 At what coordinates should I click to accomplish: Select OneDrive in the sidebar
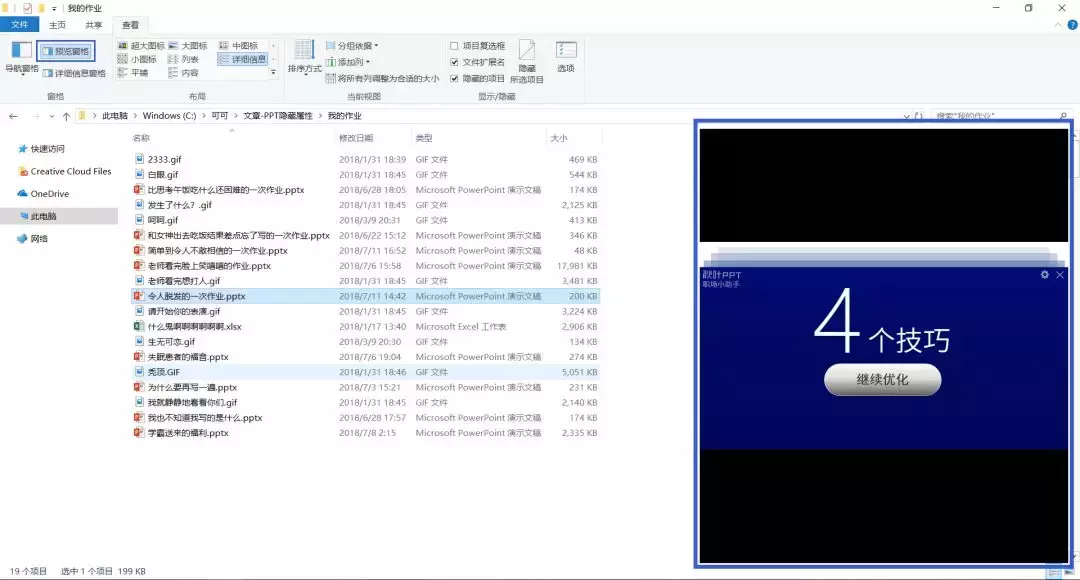(43, 194)
